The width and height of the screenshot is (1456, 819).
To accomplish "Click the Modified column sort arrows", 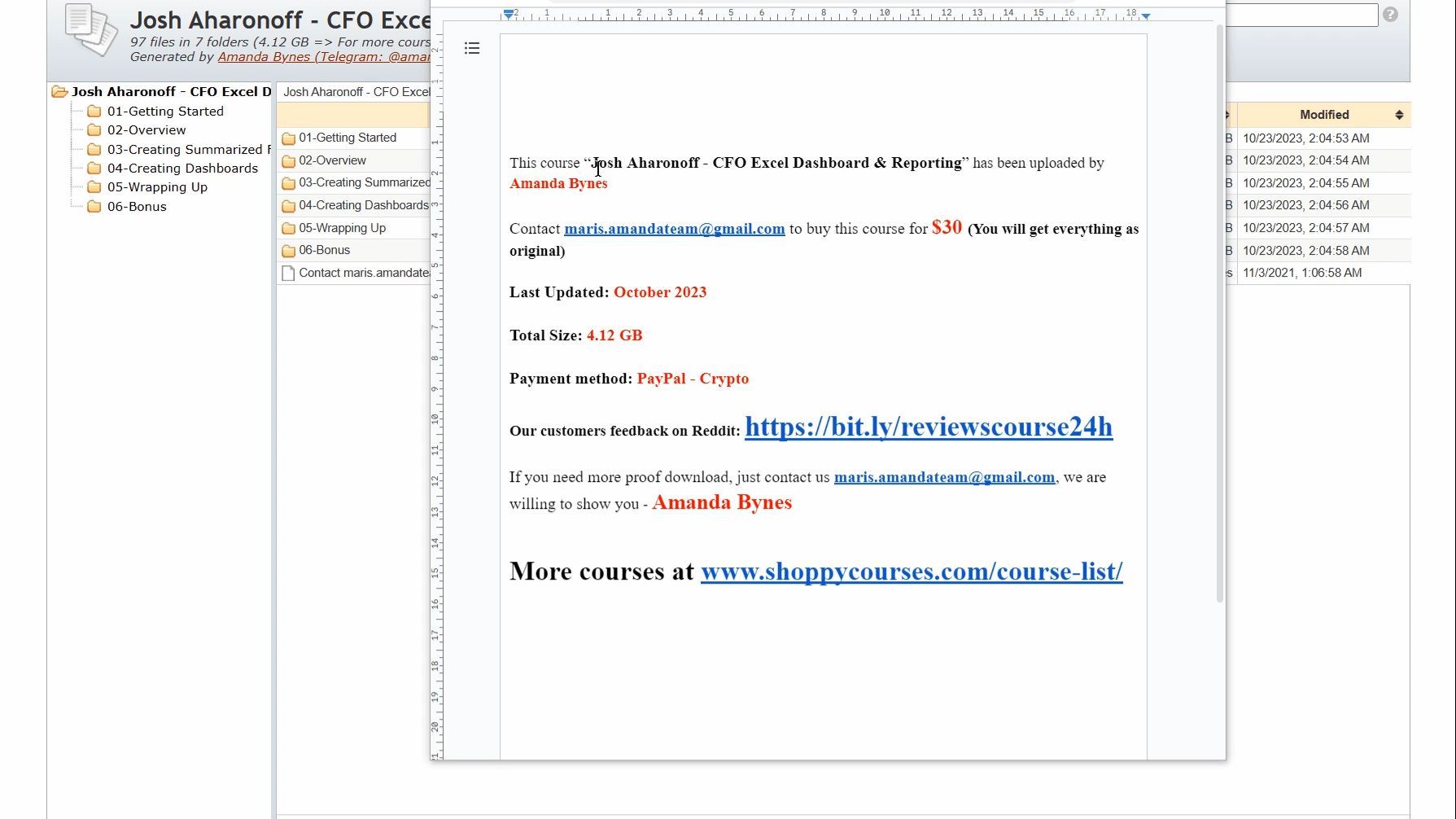I will pyautogui.click(x=1399, y=115).
